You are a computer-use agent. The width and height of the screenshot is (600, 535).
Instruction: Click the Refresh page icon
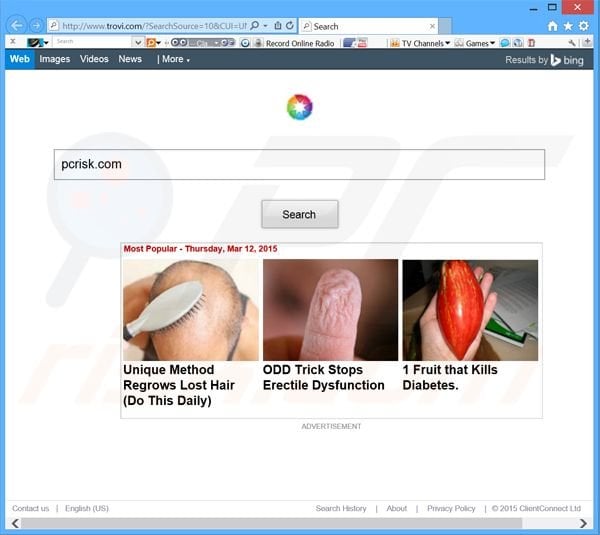[290, 26]
